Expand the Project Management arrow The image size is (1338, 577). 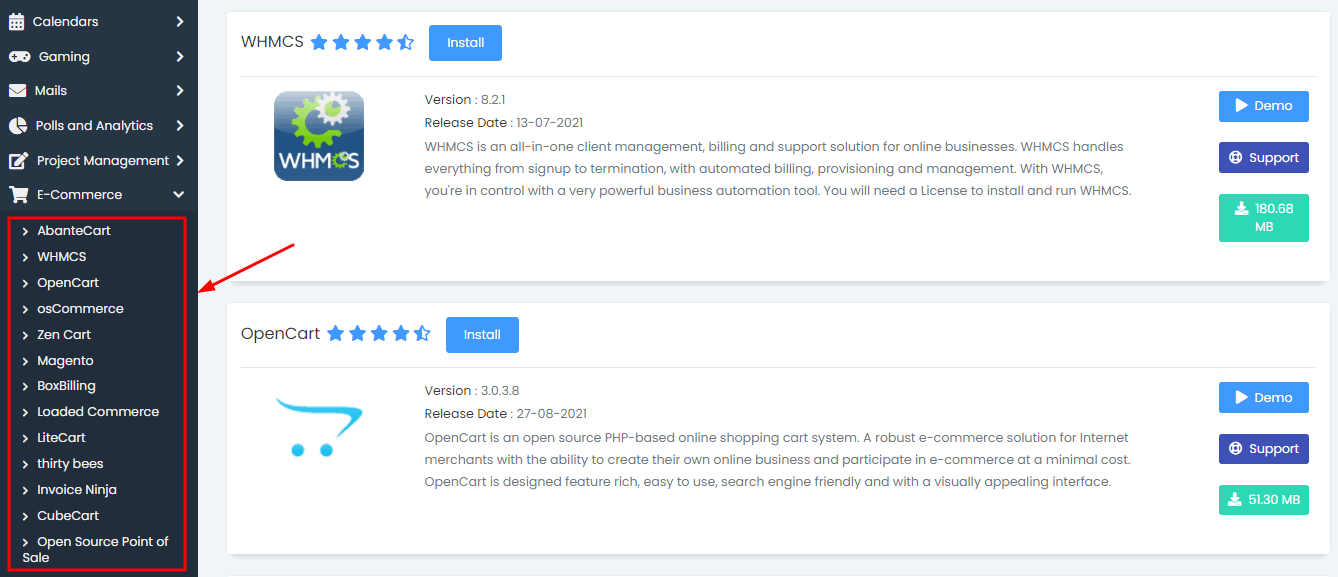pyautogui.click(x=179, y=160)
